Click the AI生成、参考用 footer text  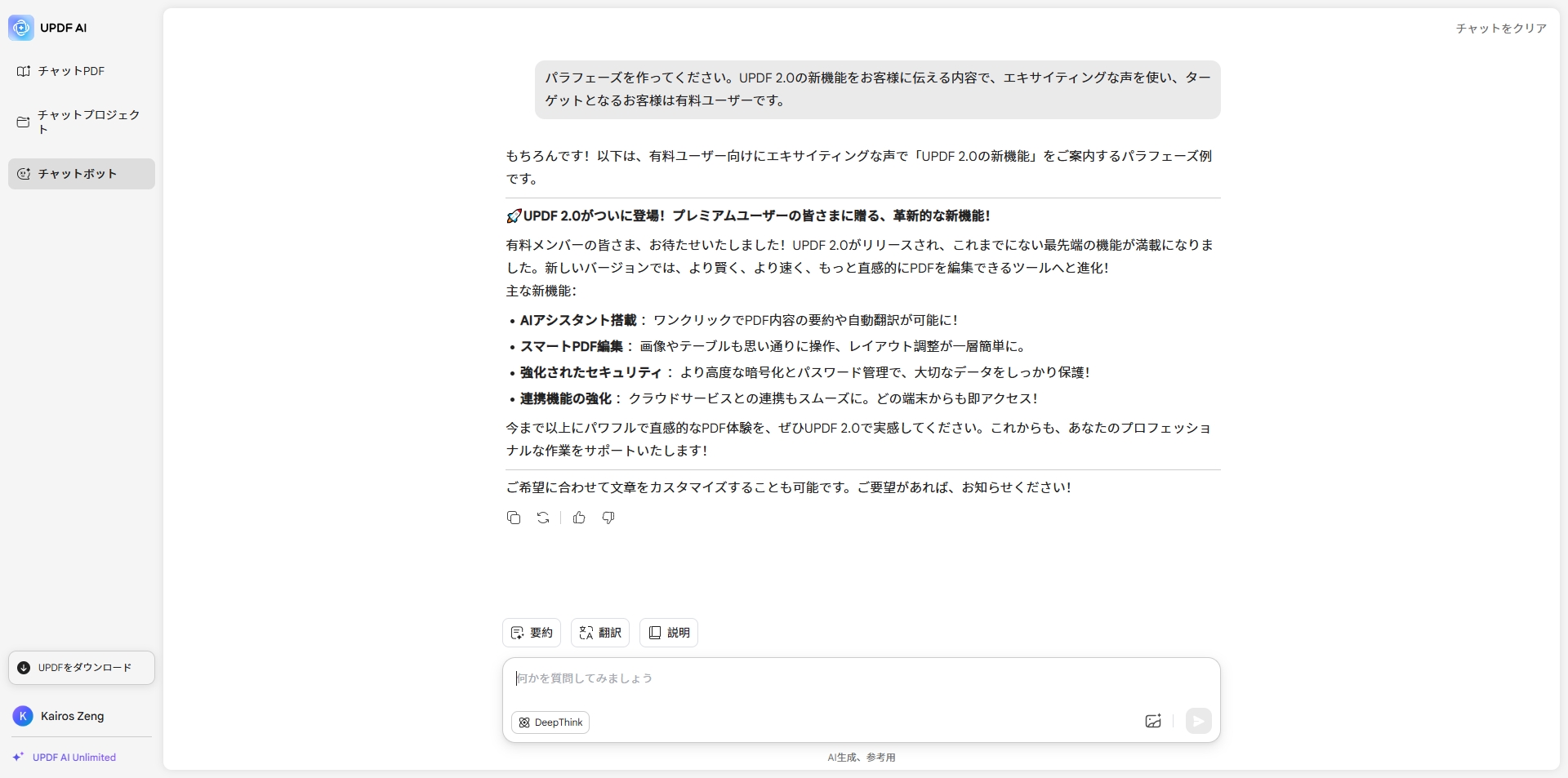862,758
